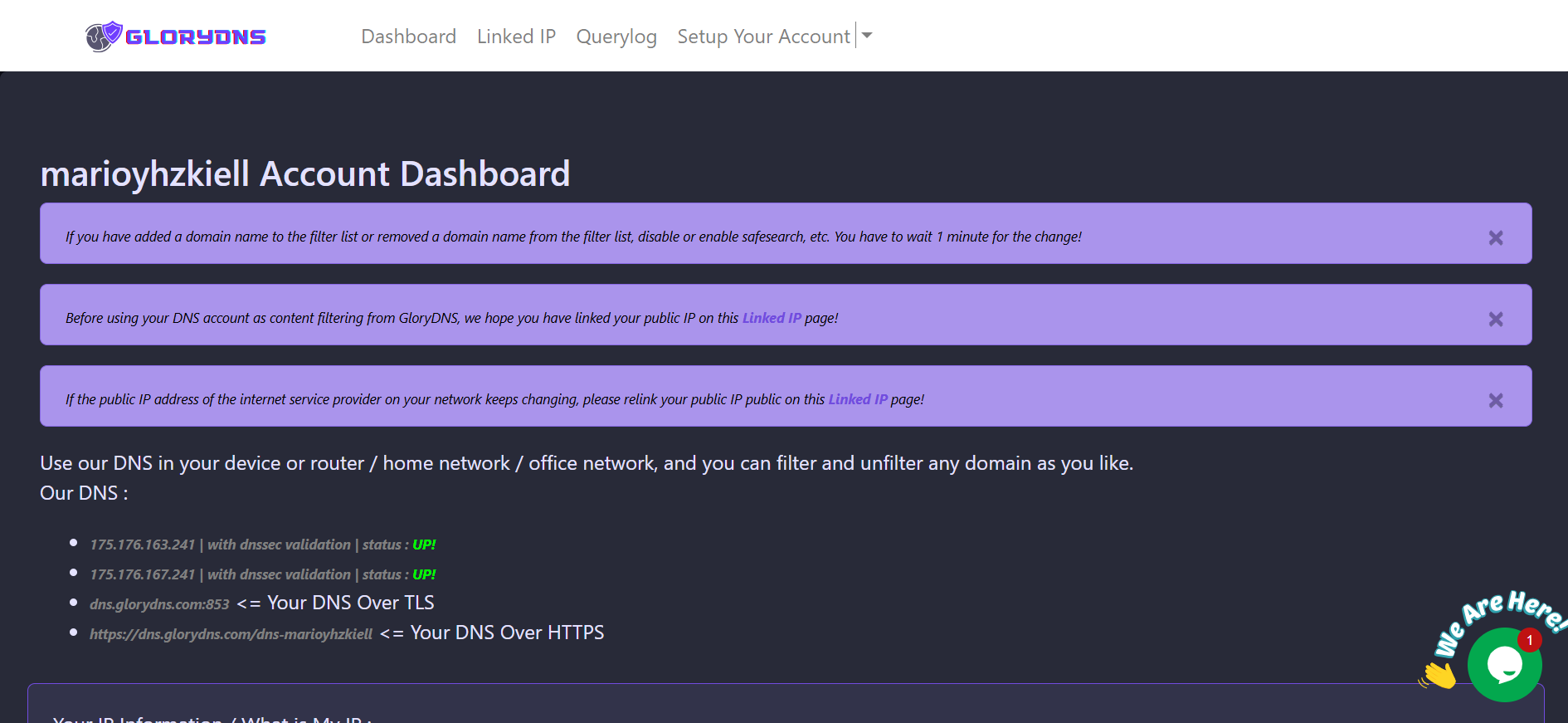Close the relink public IP alert
This screenshot has height=723, width=1568.
point(1496,400)
